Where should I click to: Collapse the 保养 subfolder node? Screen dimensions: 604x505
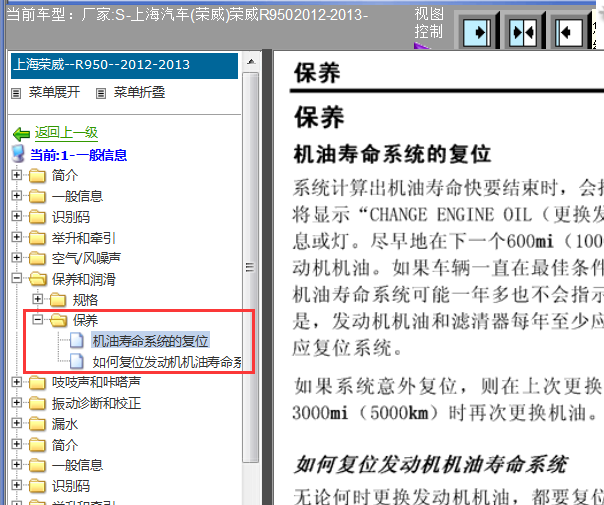pos(37,319)
